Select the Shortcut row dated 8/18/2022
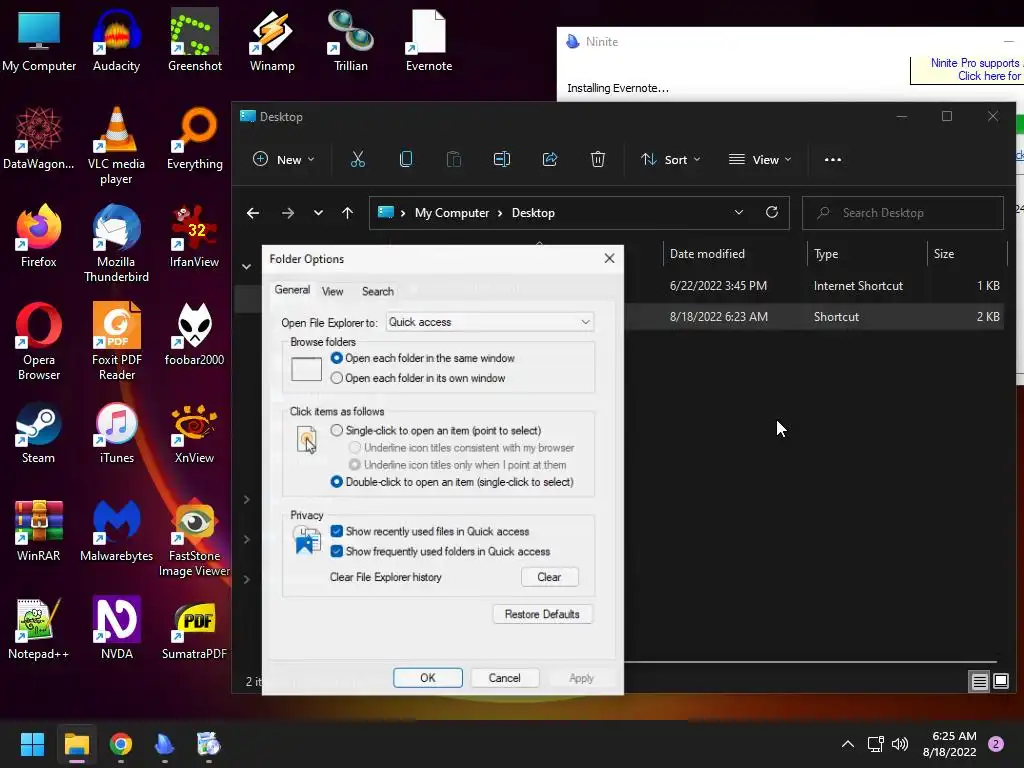This screenshot has width=1024, height=768. 814,317
